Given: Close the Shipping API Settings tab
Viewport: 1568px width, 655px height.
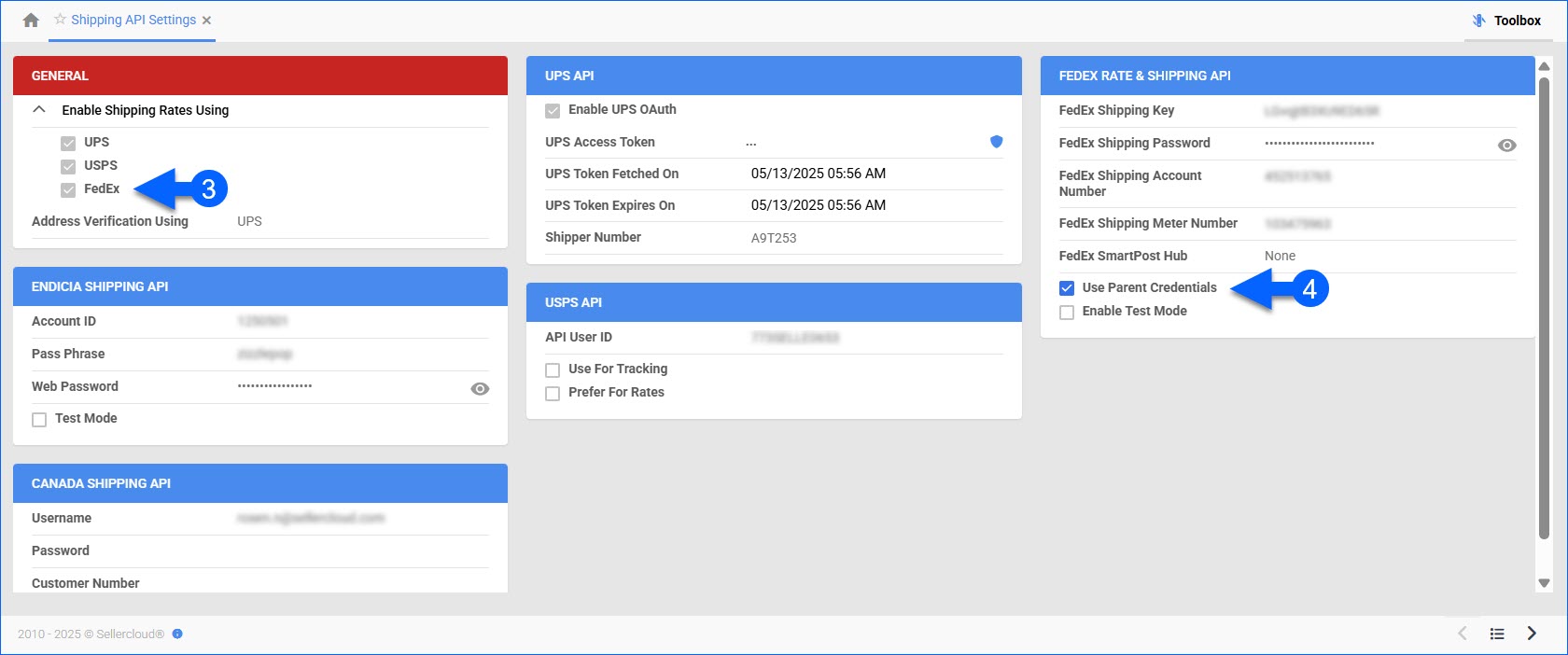Looking at the screenshot, I should coord(206,21).
